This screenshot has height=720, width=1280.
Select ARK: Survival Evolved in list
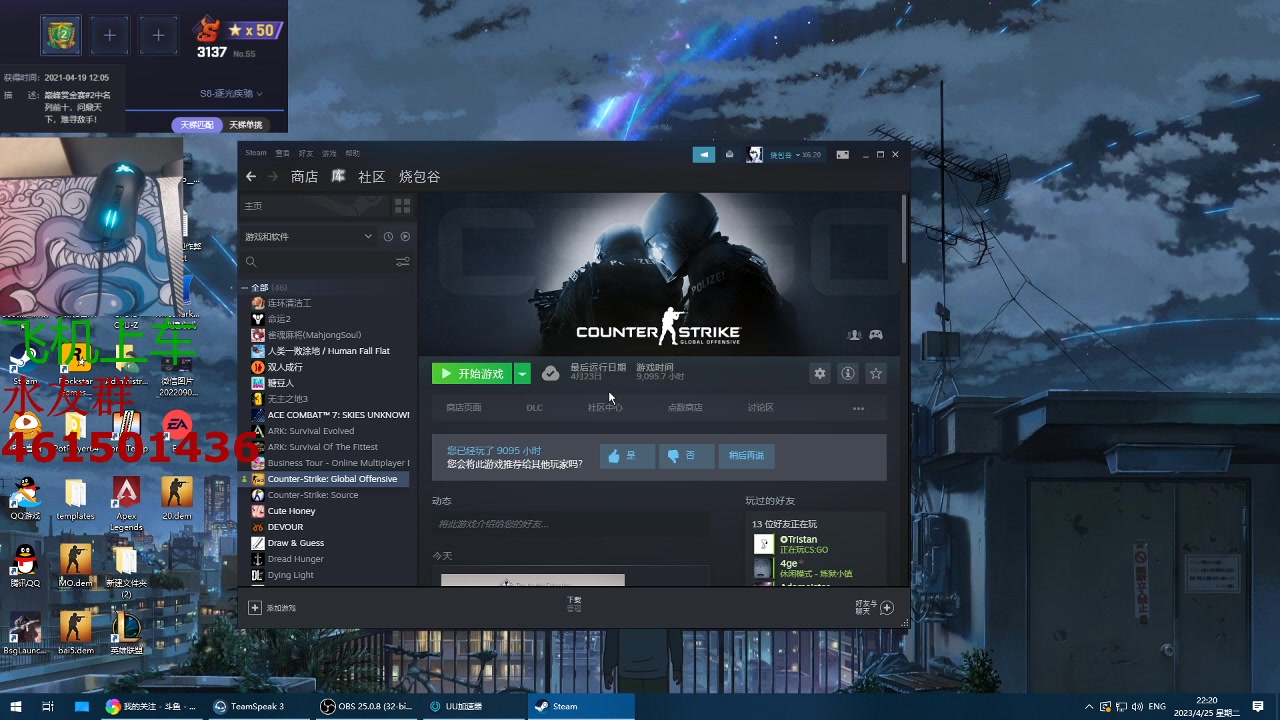(x=311, y=431)
